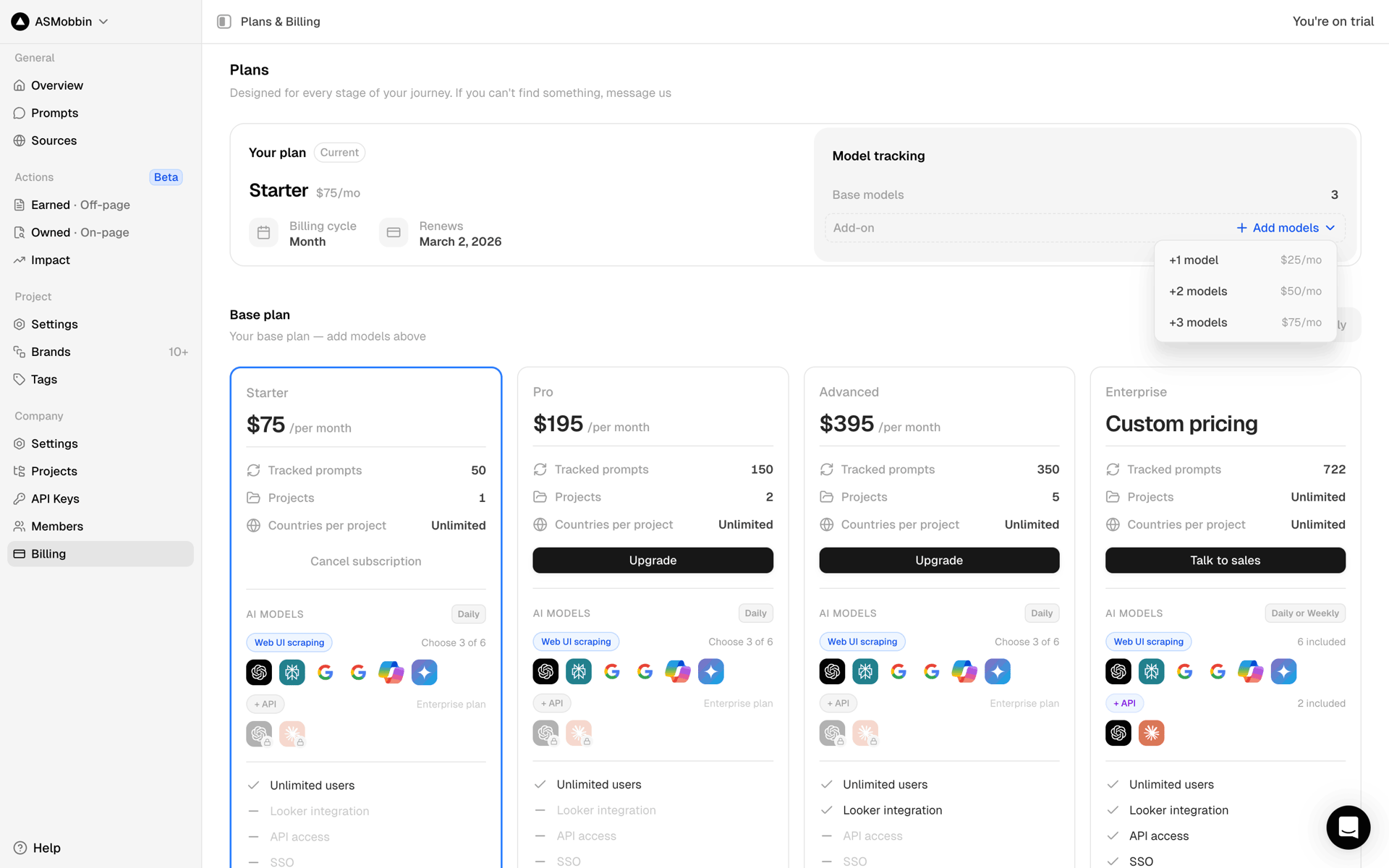
Task: Go to Prompts in the sidebar
Action: 101,113
